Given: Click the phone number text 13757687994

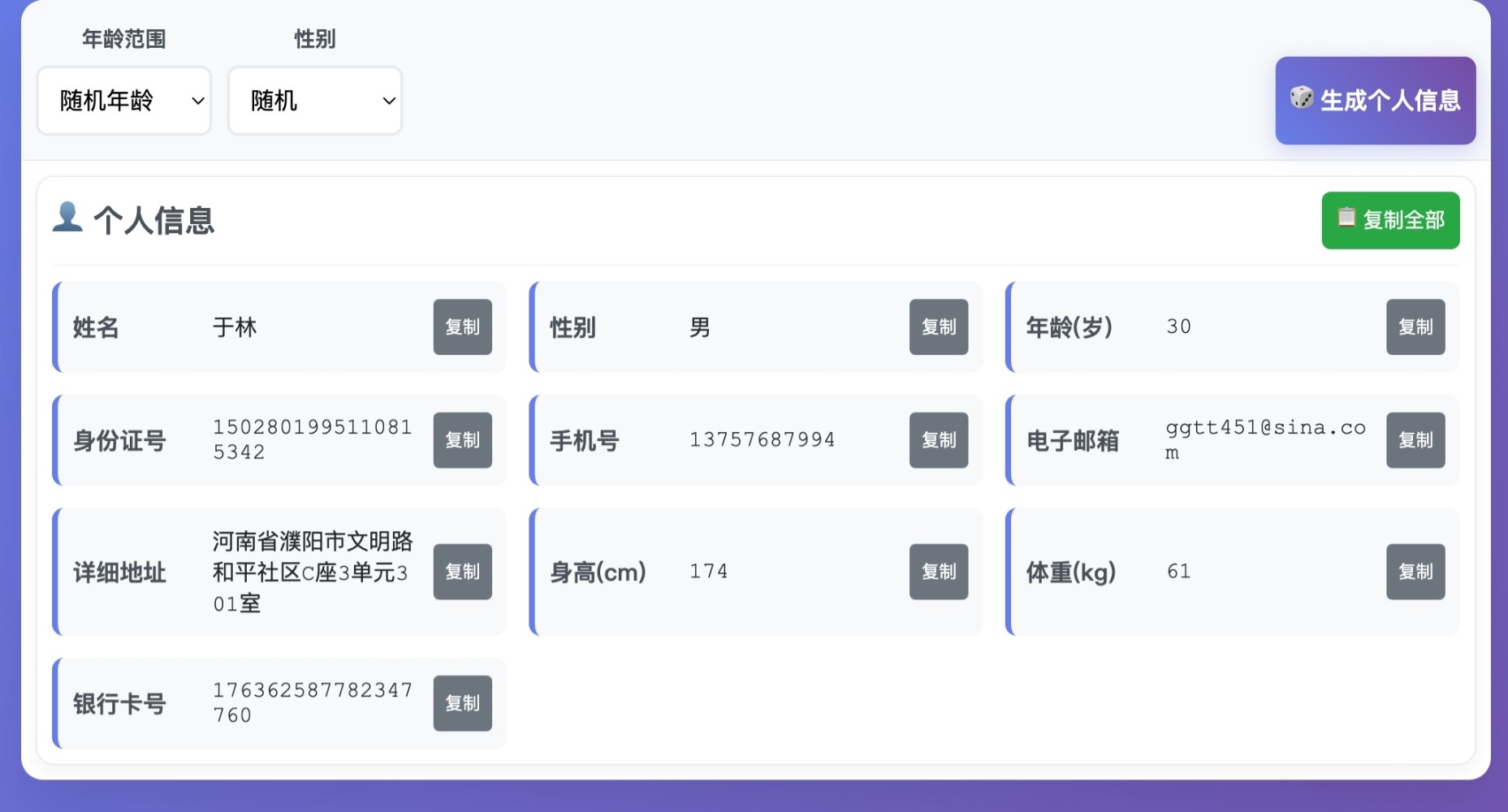Looking at the screenshot, I should 762,440.
